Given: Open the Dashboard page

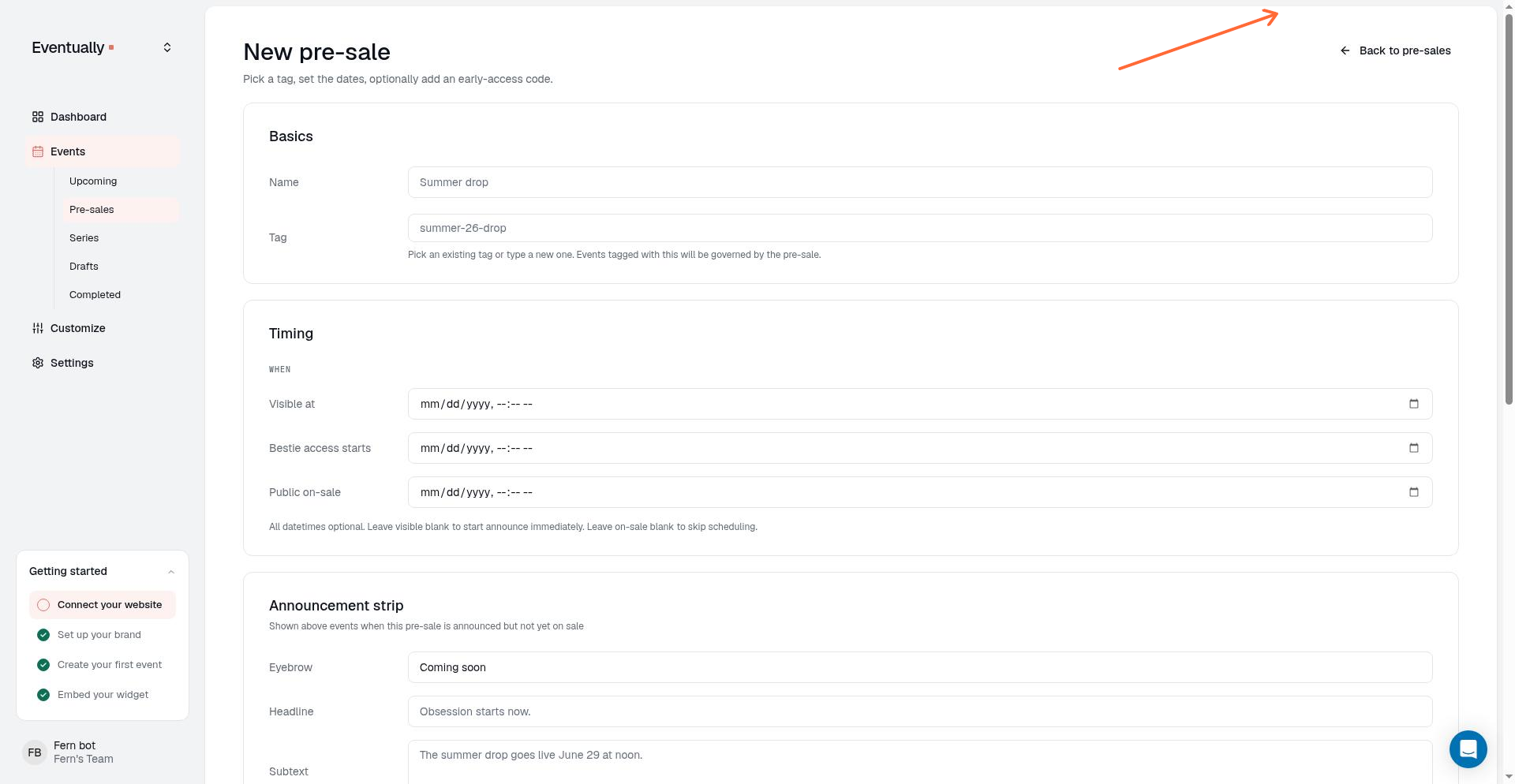Looking at the screenshot, I should [103, 117].
